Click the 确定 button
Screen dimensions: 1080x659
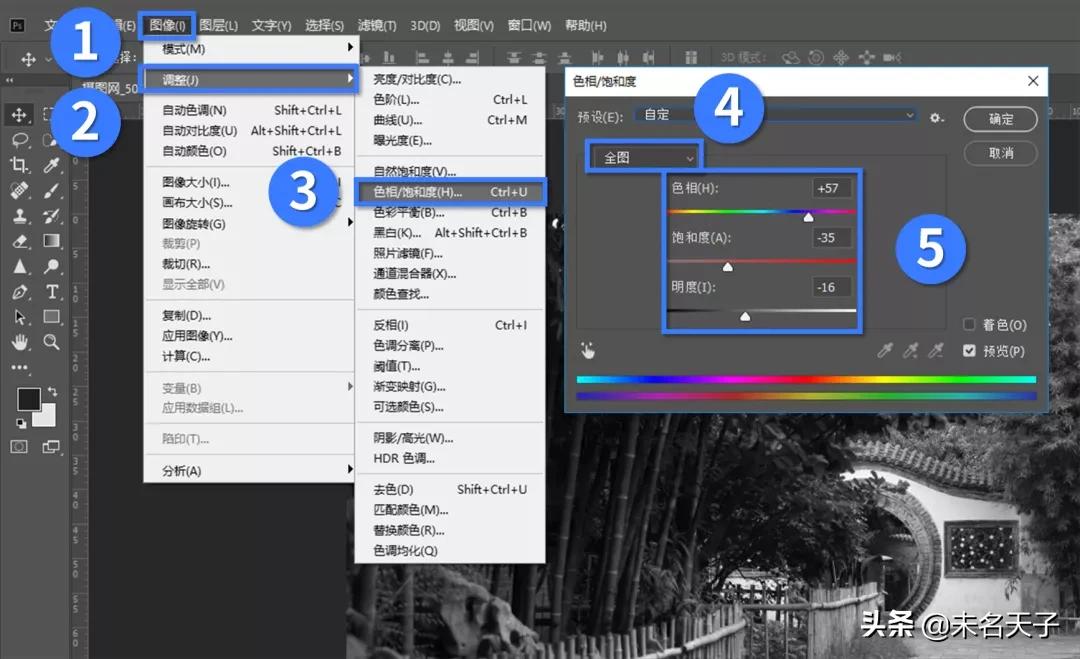click(x=1000, y=119)
